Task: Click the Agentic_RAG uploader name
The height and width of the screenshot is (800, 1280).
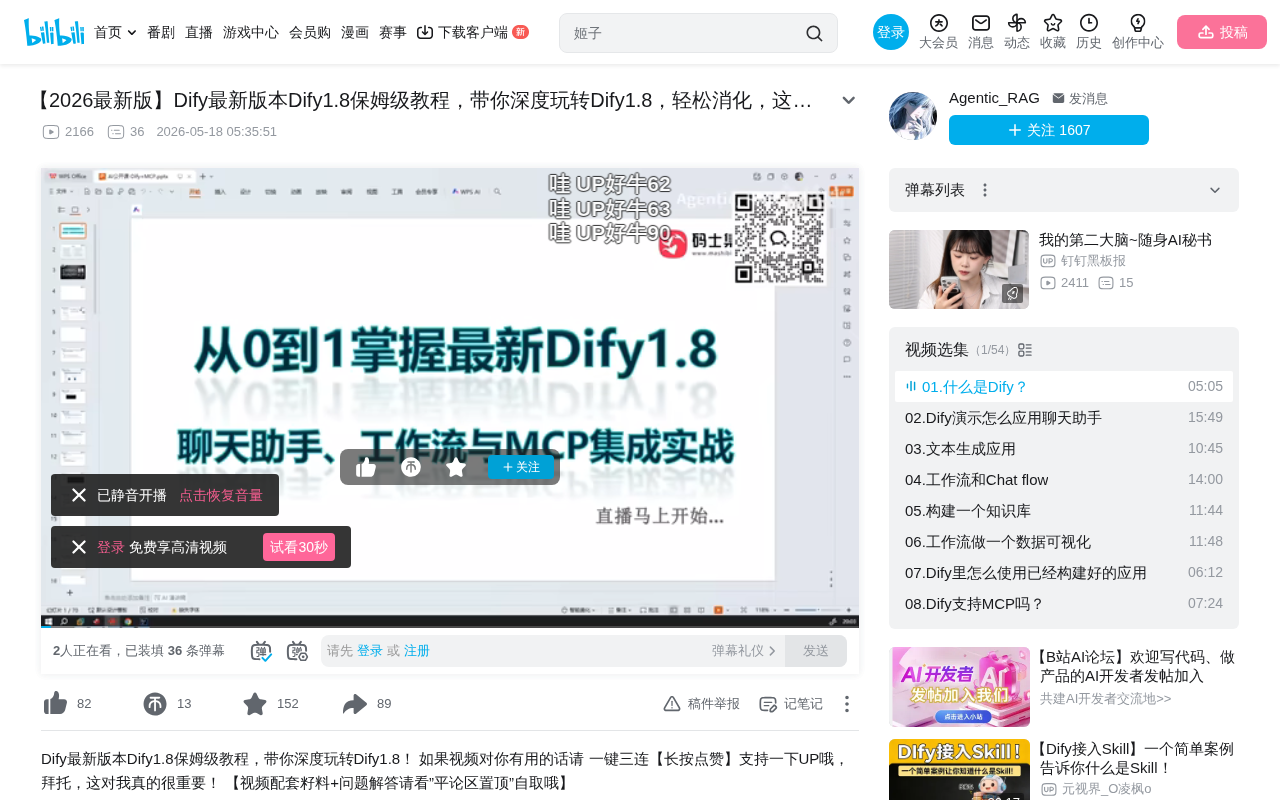Action: 994,98
